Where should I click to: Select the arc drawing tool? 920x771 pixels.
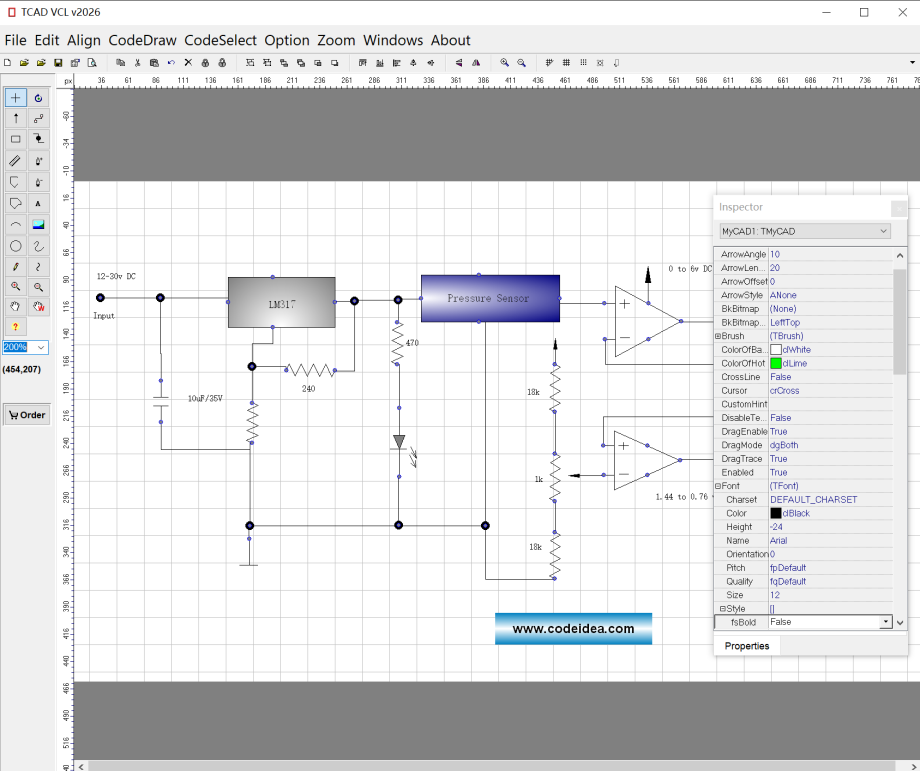click(16, 225)
